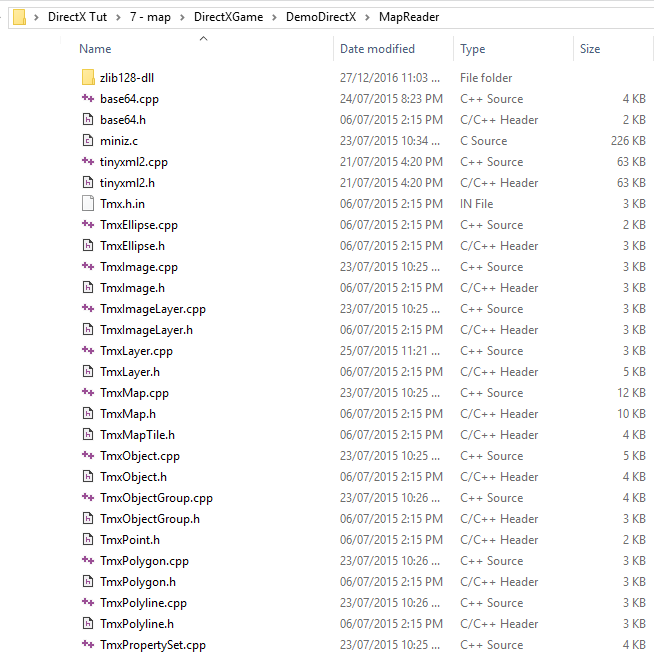This screenshot has height=657, width=654.
Task: Select the TmxPoint.h file name
Action: [x=130, y=540]
